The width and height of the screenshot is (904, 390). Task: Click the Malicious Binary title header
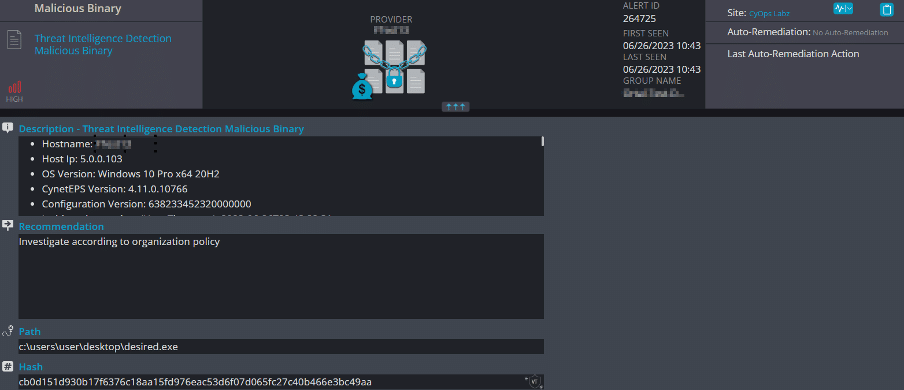click(78, 9)
